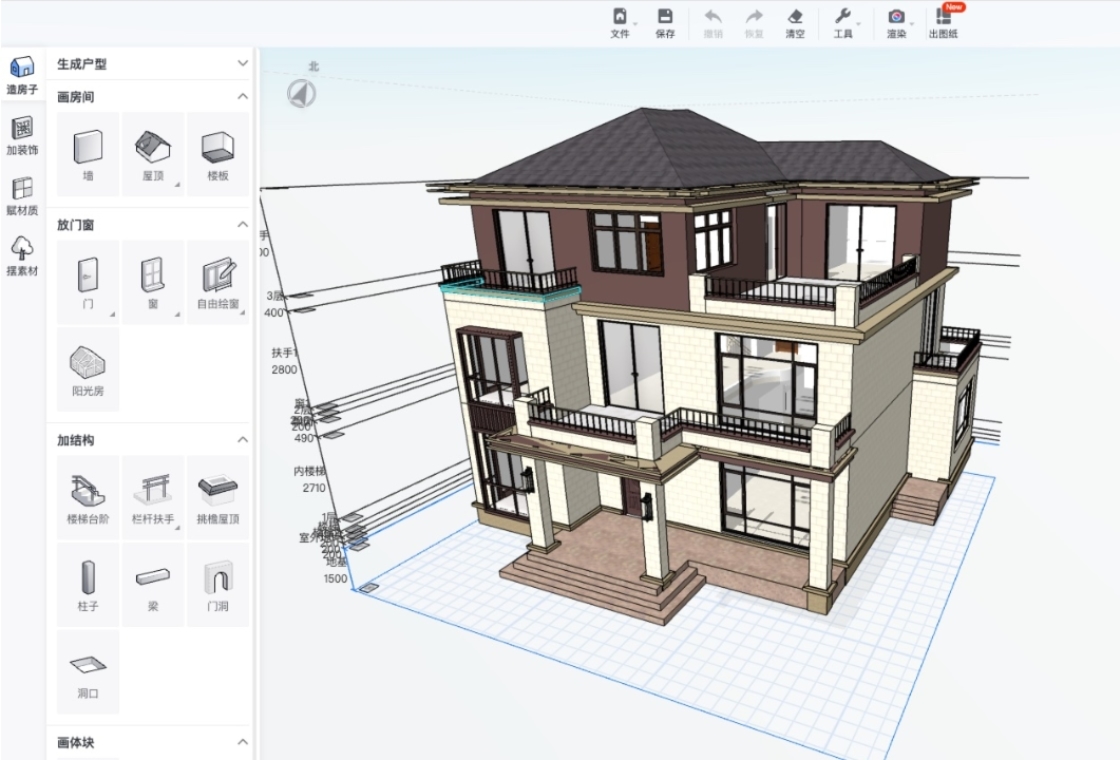Choose the 窗 (window) tool
The image size is (1120, 760).
point(152,281)
